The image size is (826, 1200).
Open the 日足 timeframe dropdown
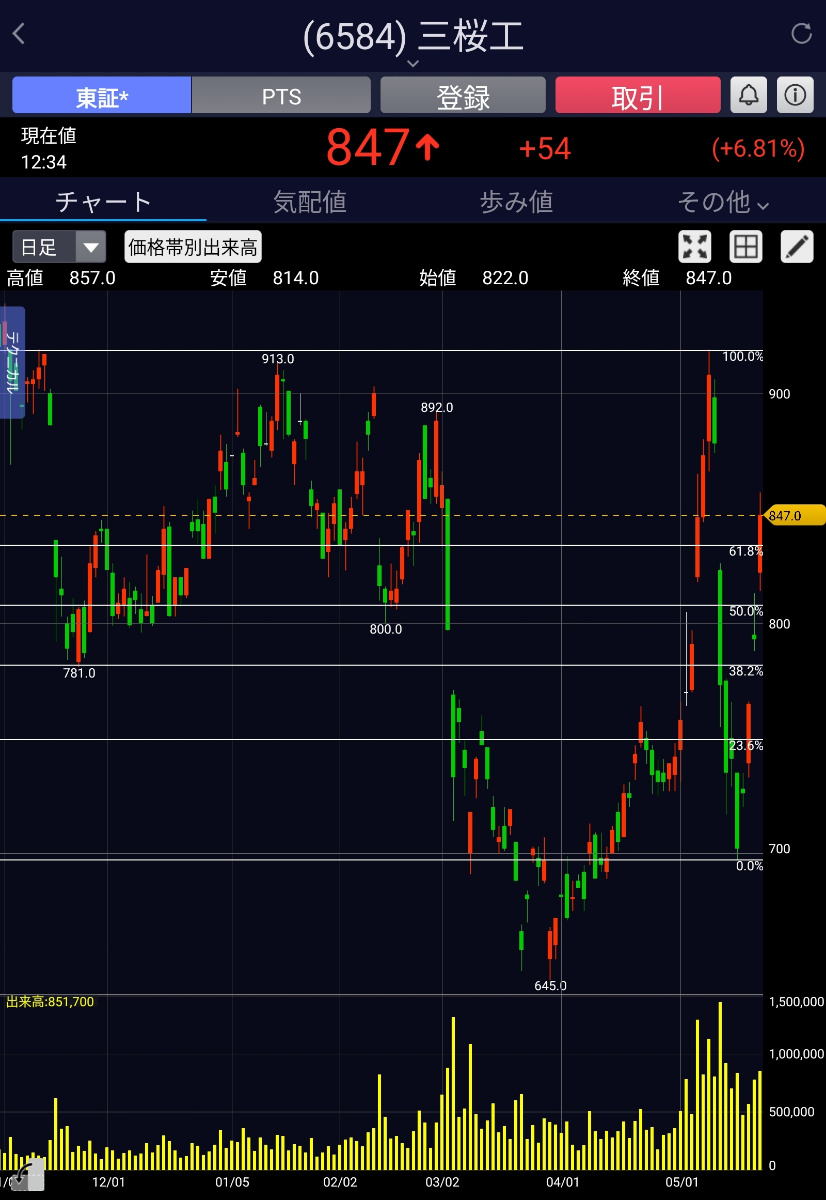[59, 246]
